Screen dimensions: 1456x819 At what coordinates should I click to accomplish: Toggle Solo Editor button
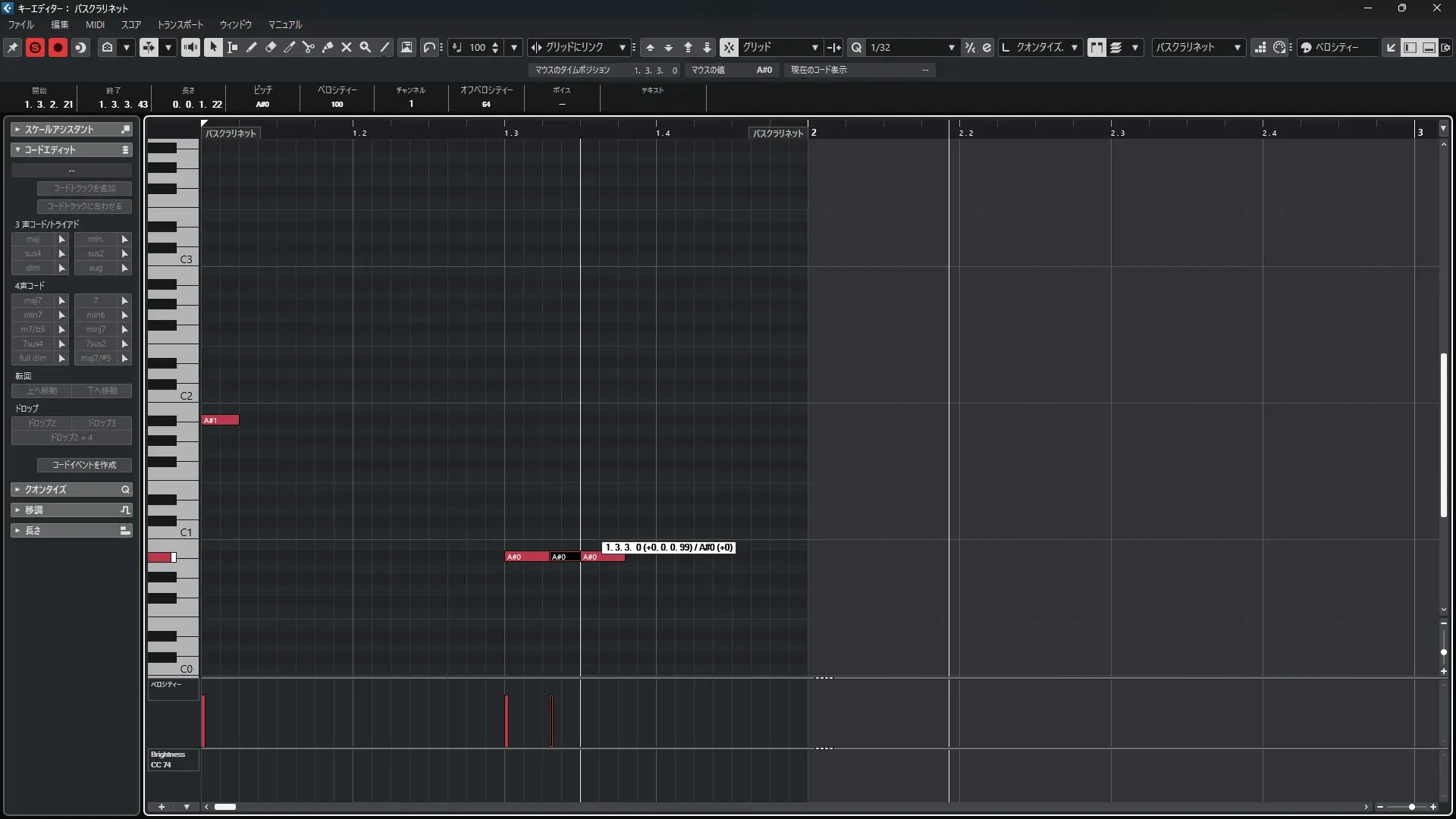[35, 47]
